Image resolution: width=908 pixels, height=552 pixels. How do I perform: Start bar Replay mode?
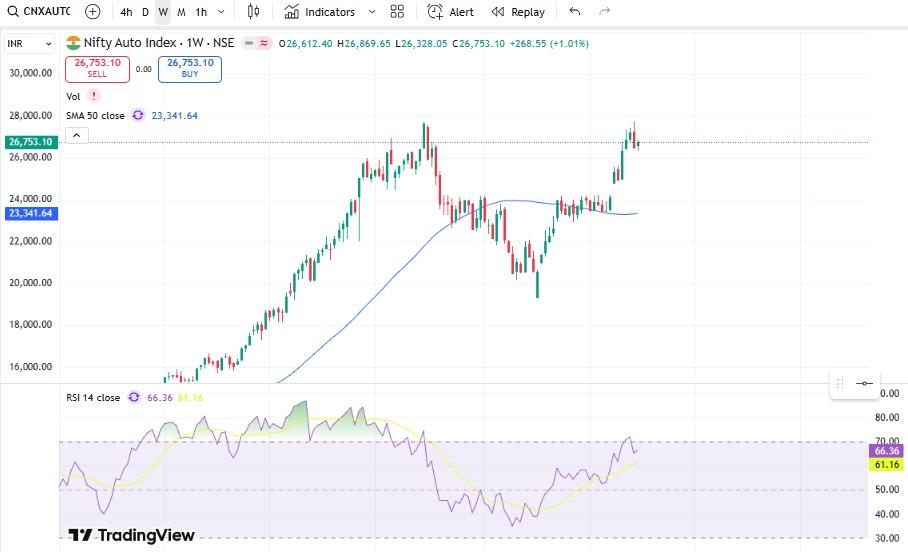click(518, 12)
